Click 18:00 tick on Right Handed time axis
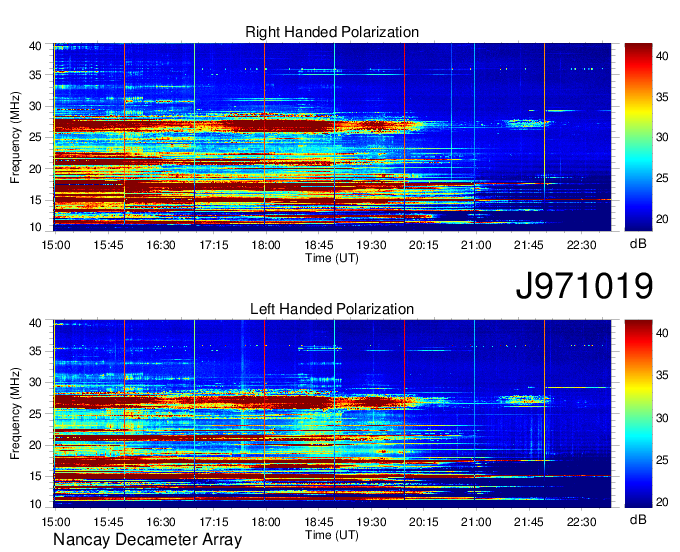Screen dimensions: 680x552 pos(266,245)
